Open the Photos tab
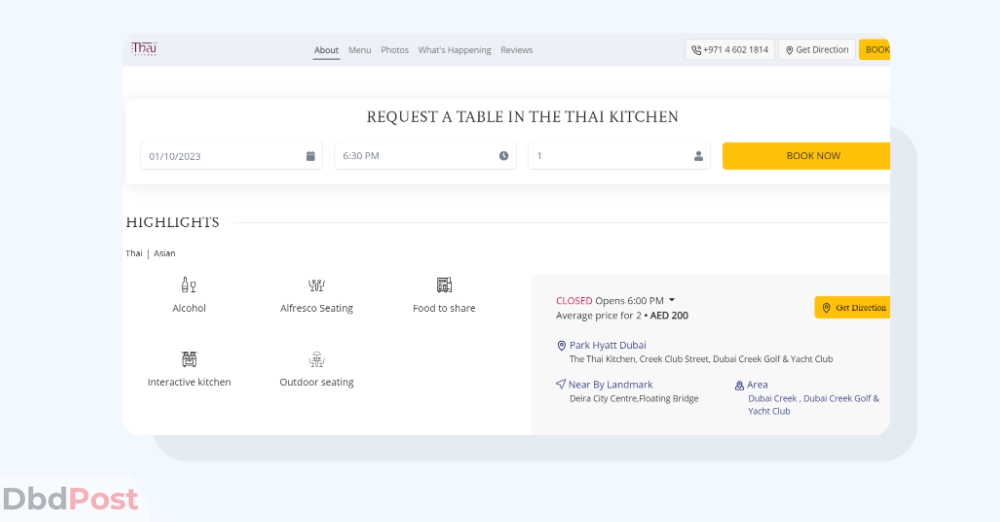The image size is (1000, 522). (x=395, y=50)
